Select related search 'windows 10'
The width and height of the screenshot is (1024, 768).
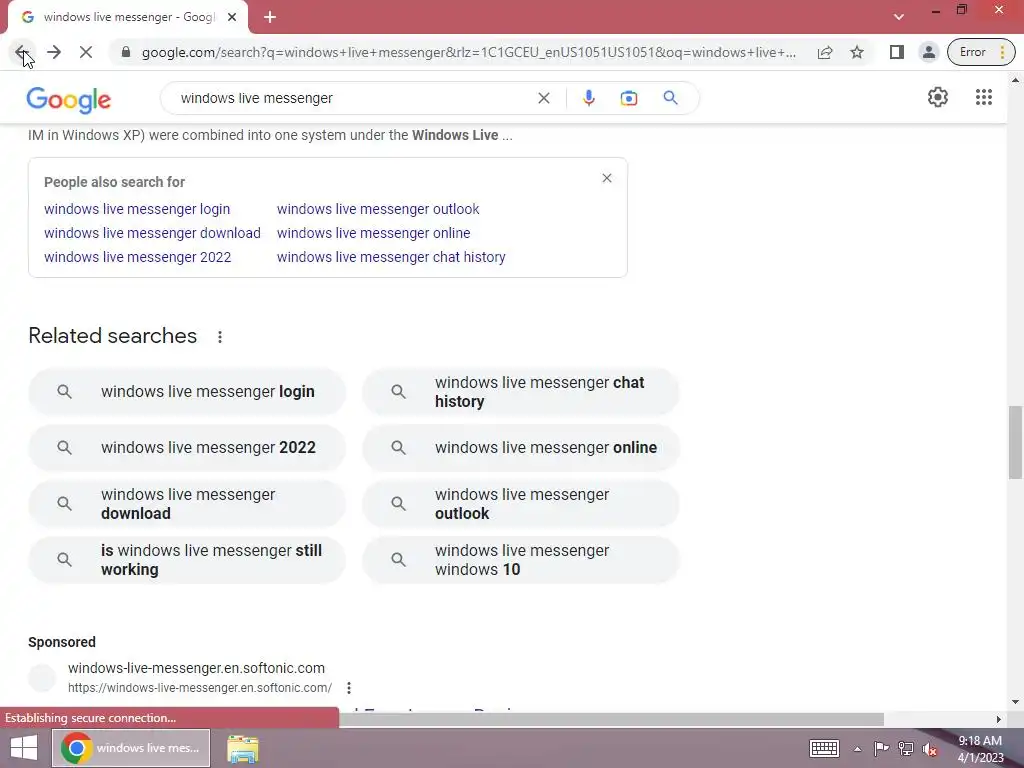(520, 560)
